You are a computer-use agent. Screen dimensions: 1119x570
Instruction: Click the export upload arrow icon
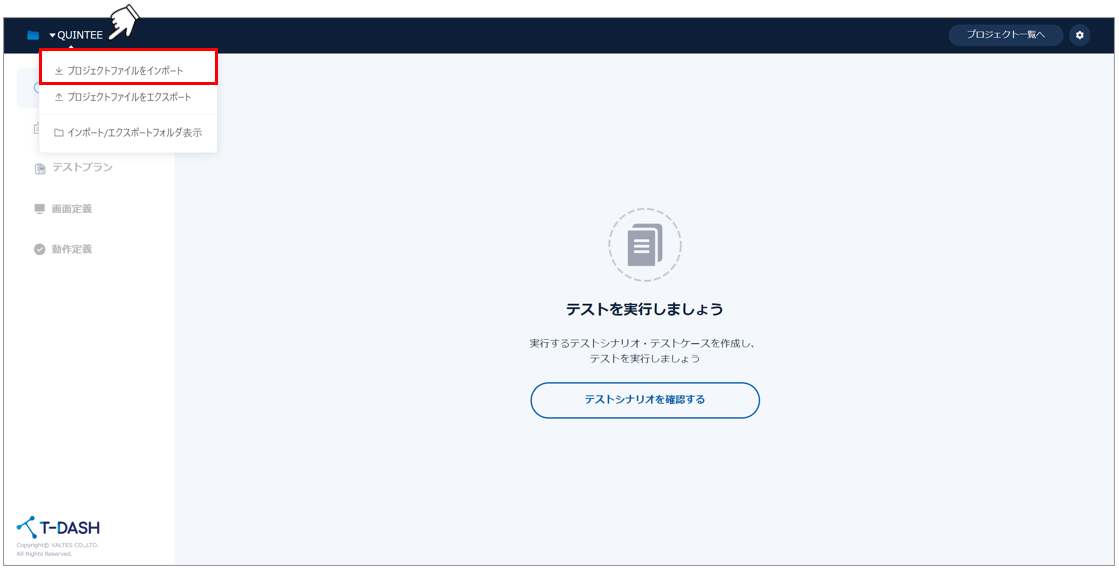pyautogui.click(x=58, y=97)
